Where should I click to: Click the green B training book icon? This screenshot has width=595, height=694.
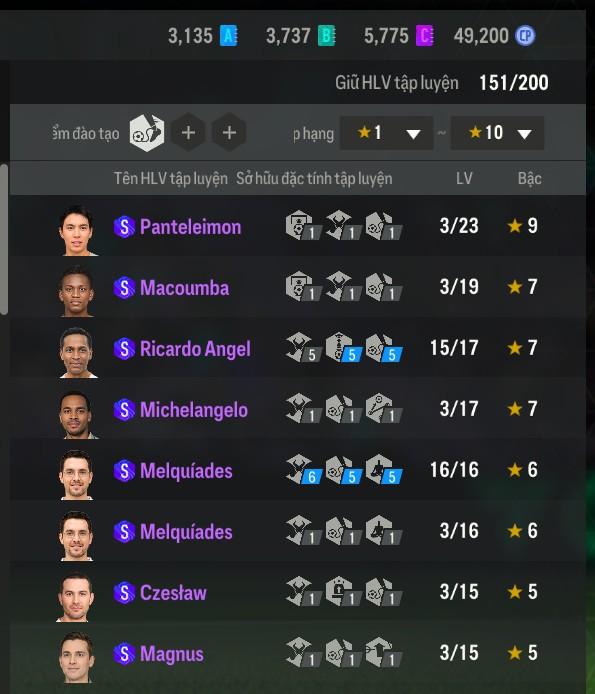(x=327, y=36)
